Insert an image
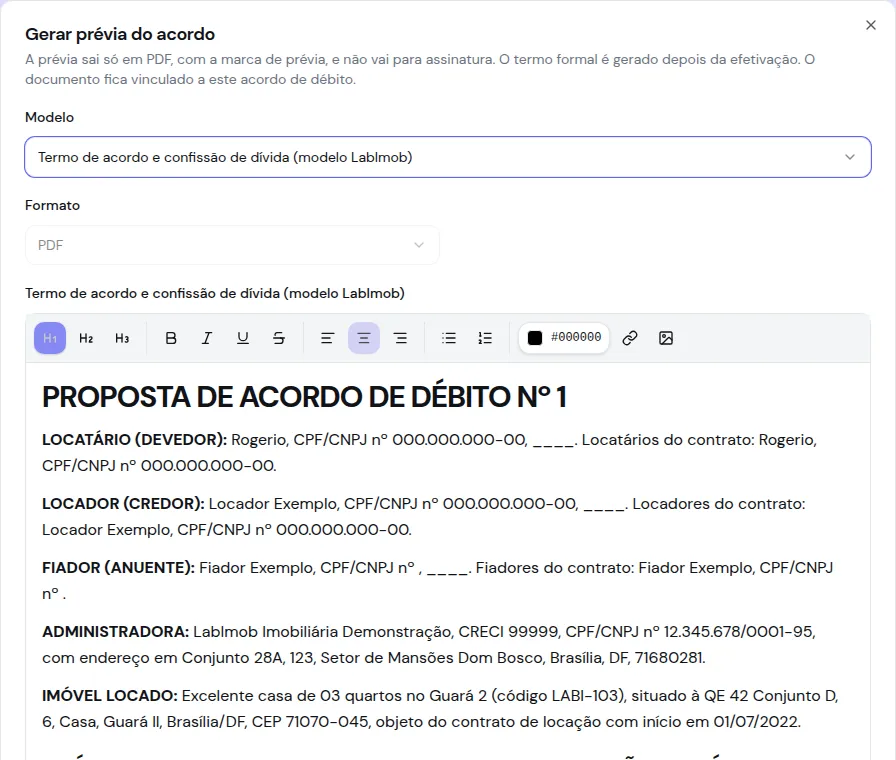896x760 pixels. click(666, 338)
